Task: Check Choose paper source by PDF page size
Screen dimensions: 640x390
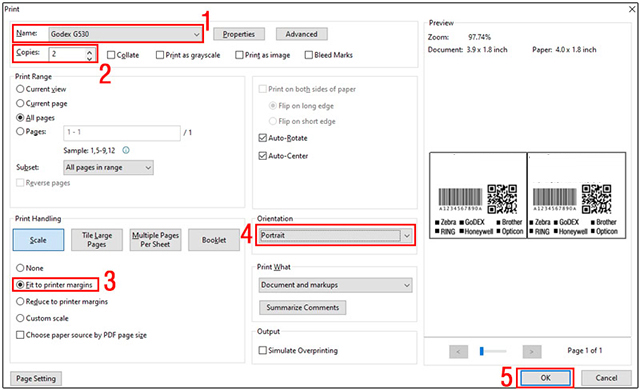Action: click(20, 335)
